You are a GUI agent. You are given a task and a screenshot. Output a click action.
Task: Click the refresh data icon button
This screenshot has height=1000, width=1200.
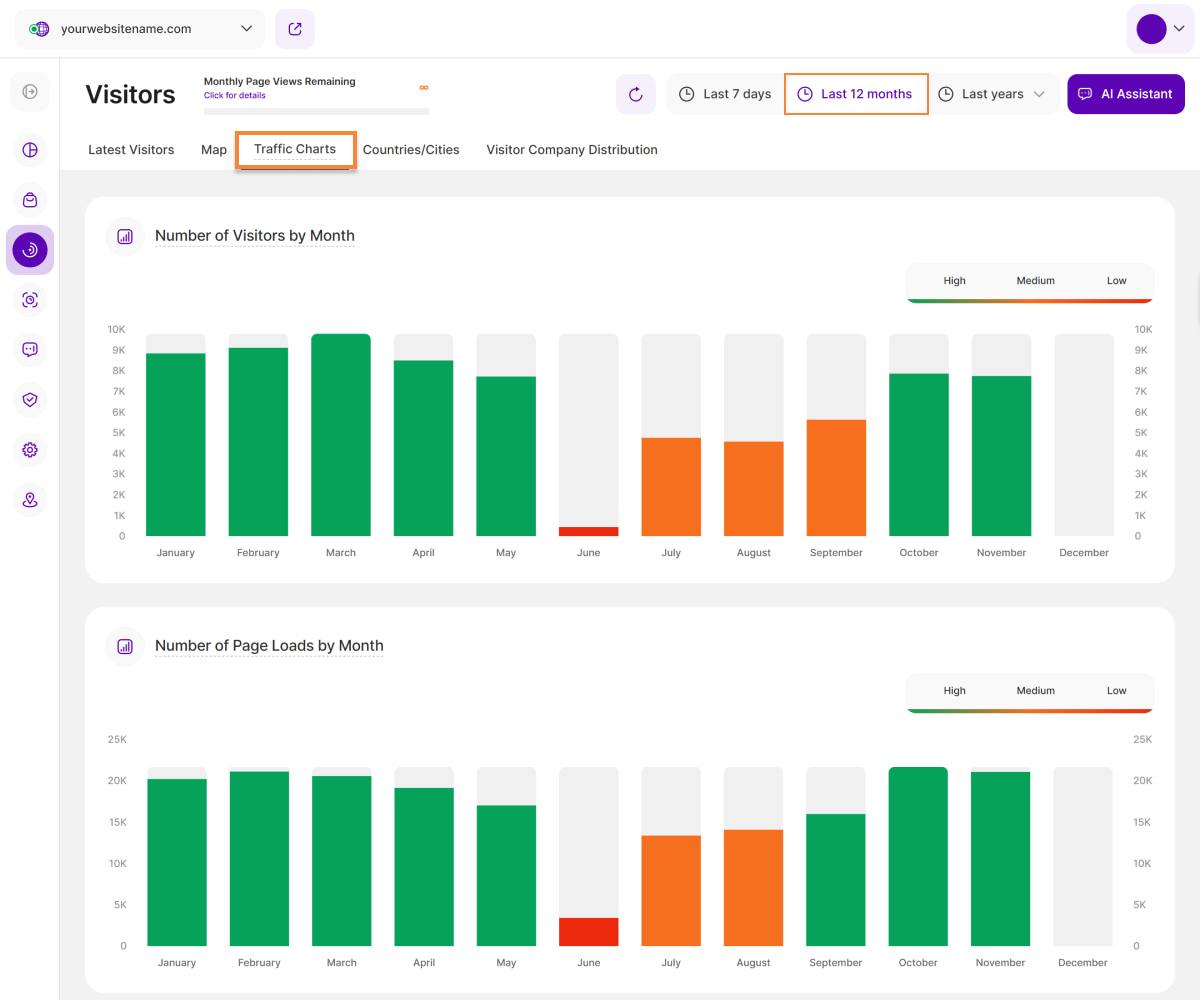635,94
